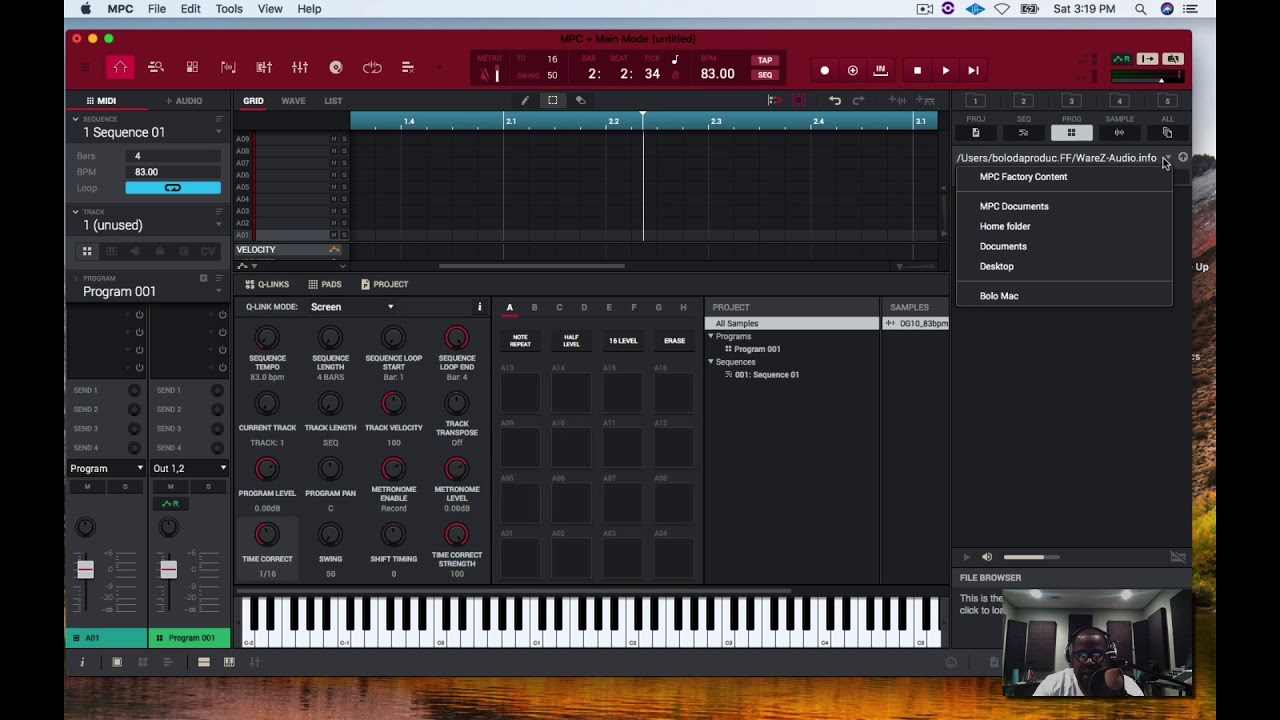Viewport: 1280px width, 720px height.
Task: Switch to the LIST view tab
Action: [333, 101]
